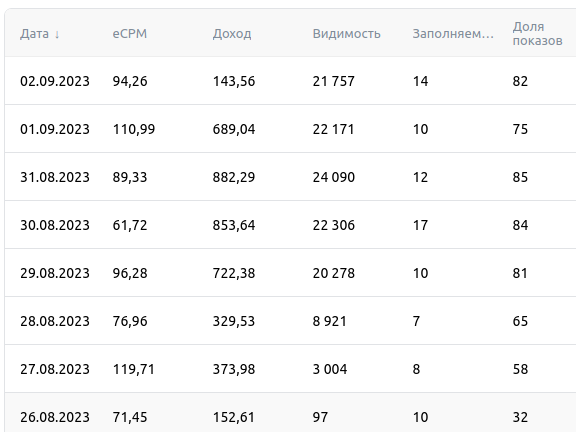Select the row dated 30.08.2023
Screen dimensions: 576x432
(x=290, y=225)
